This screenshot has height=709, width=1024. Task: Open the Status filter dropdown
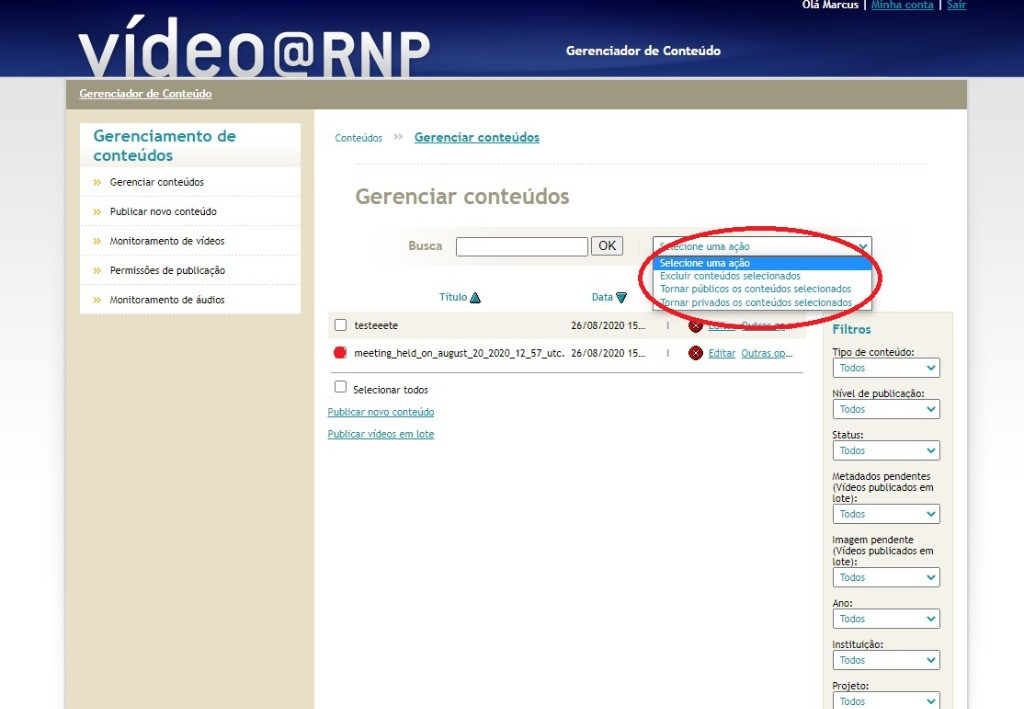pyautogui.click(x=885, y=450)
